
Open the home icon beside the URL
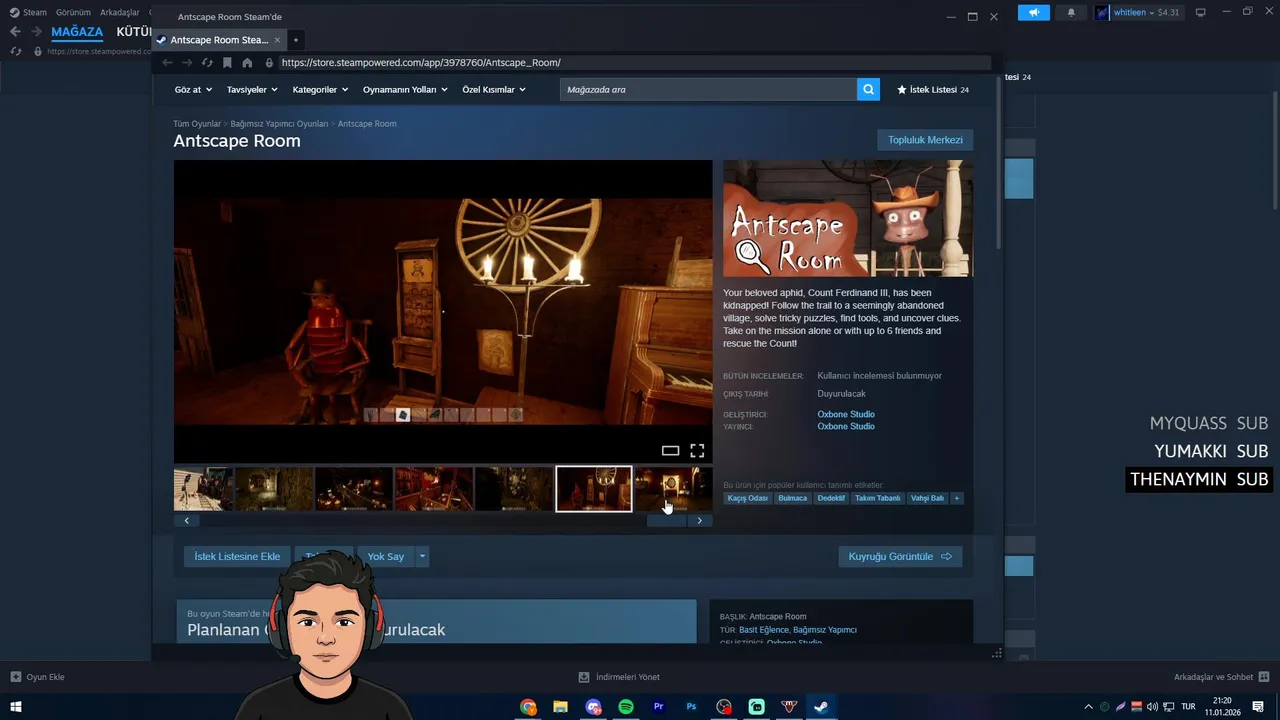[x=247, y=62]
